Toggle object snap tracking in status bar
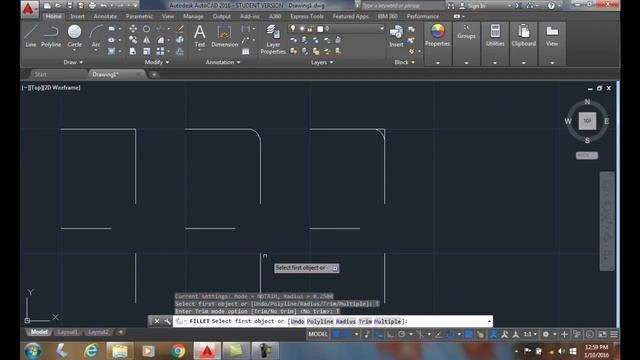This screenshot has height=360, width=640. [438, 334]
